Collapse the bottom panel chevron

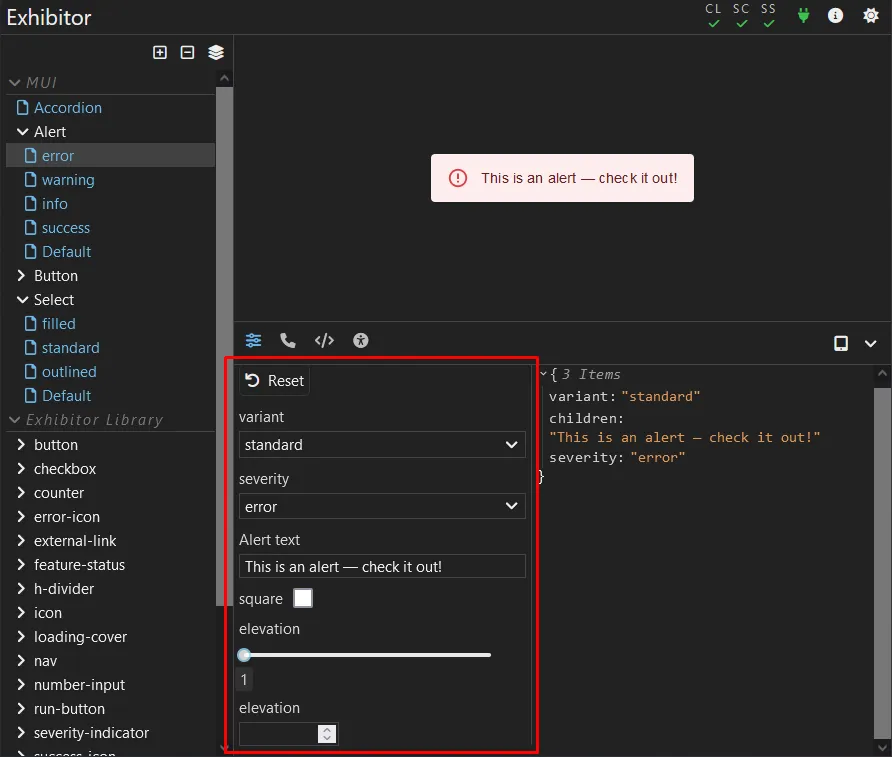(870, 344)
